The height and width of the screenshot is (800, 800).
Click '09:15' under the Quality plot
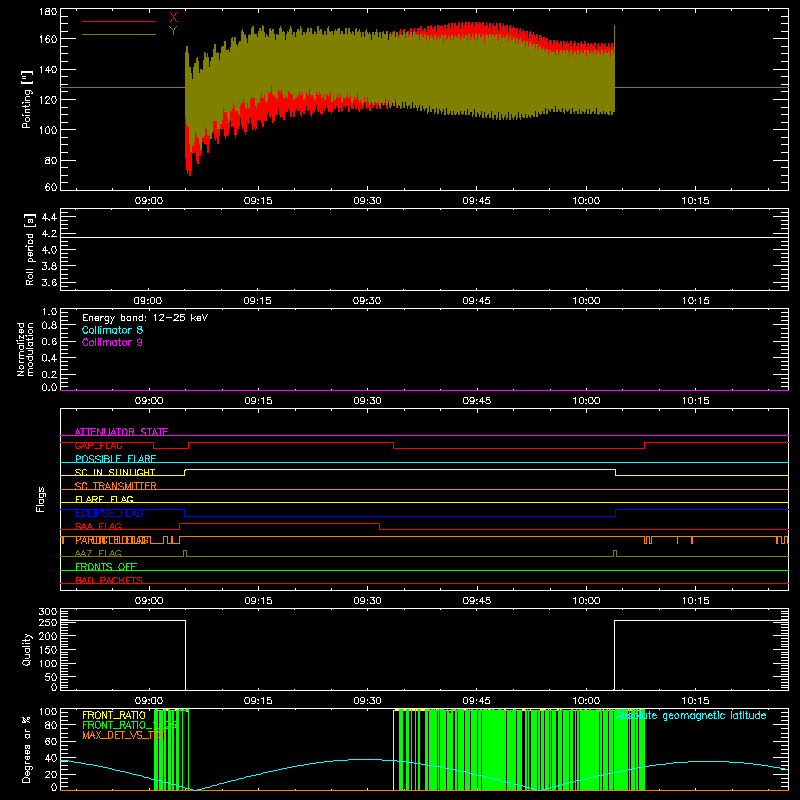[258, 701]
